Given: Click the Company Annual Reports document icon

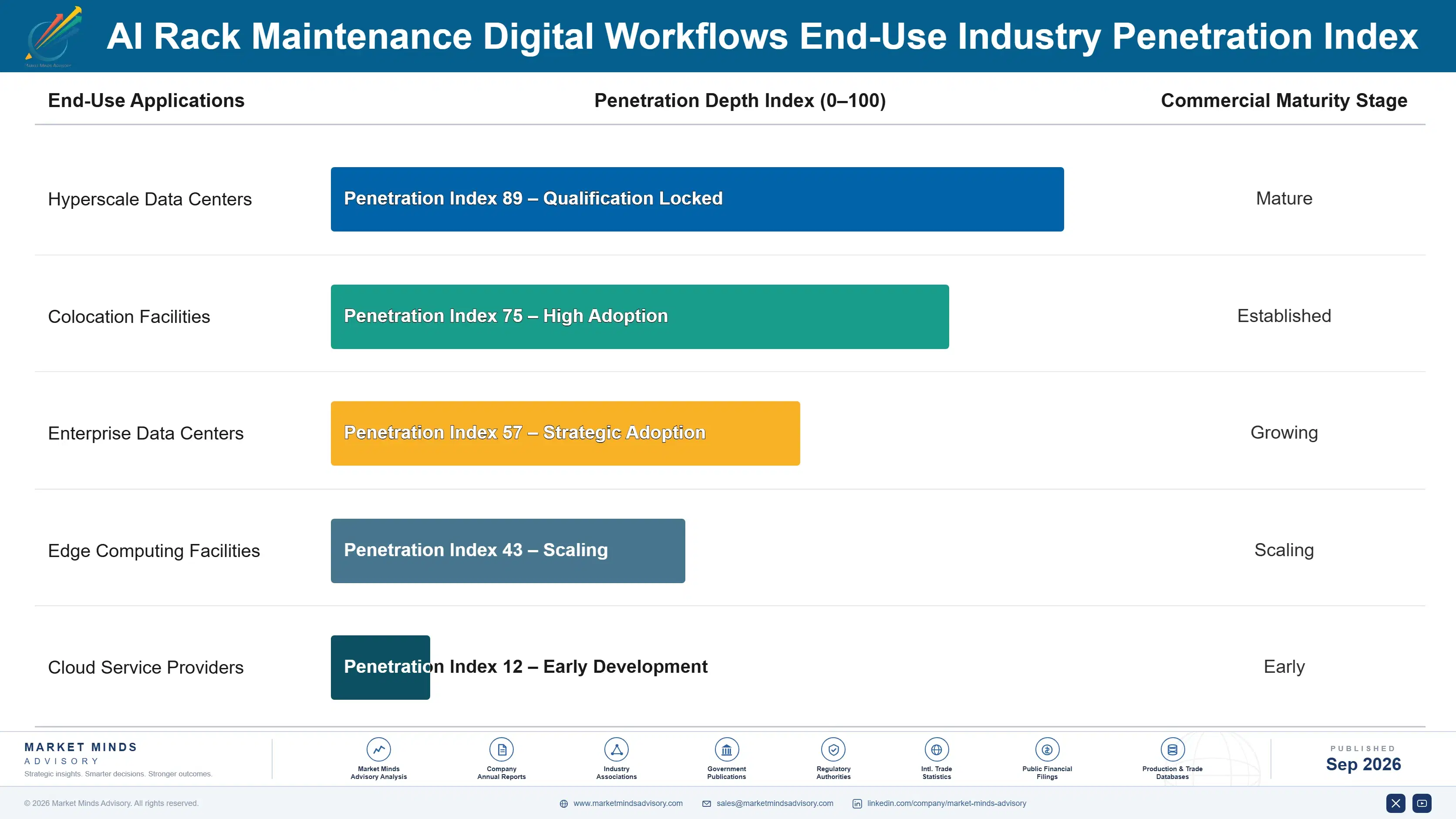Looking at the screenshot, I should [x=501, y=749].
